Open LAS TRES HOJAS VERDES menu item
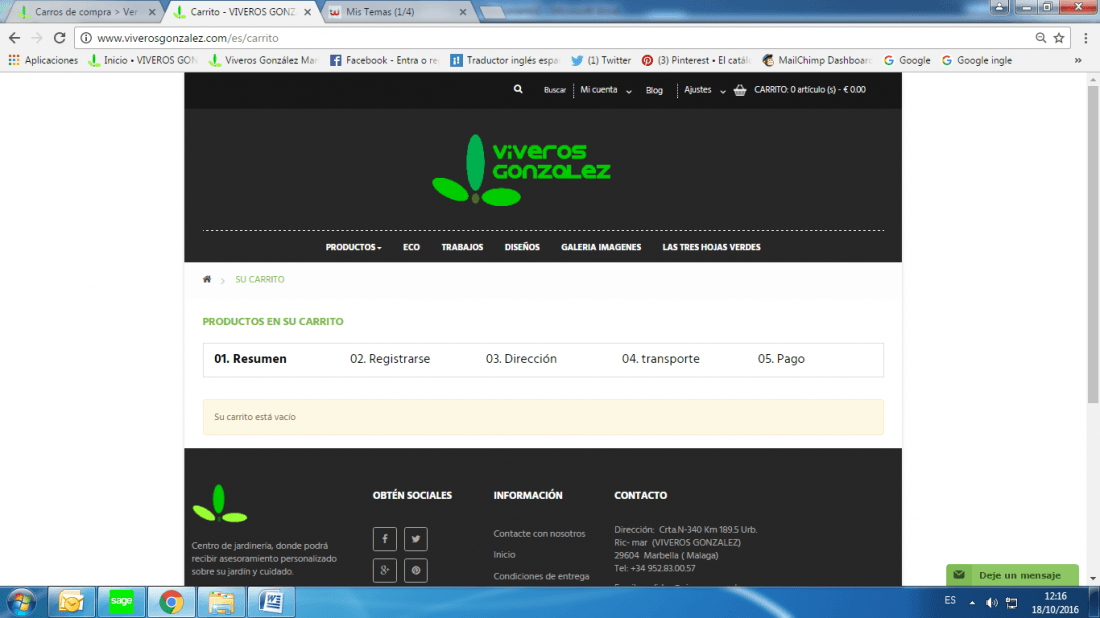Screen dimensions: 1100x618 pyautogui.click(x=711, y=247)
